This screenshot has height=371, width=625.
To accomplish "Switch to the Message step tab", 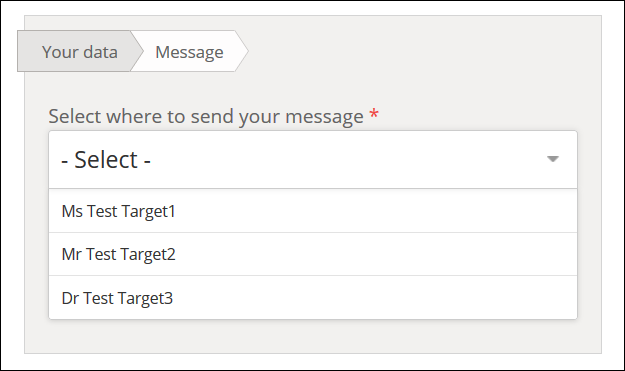I will (189, 51).
